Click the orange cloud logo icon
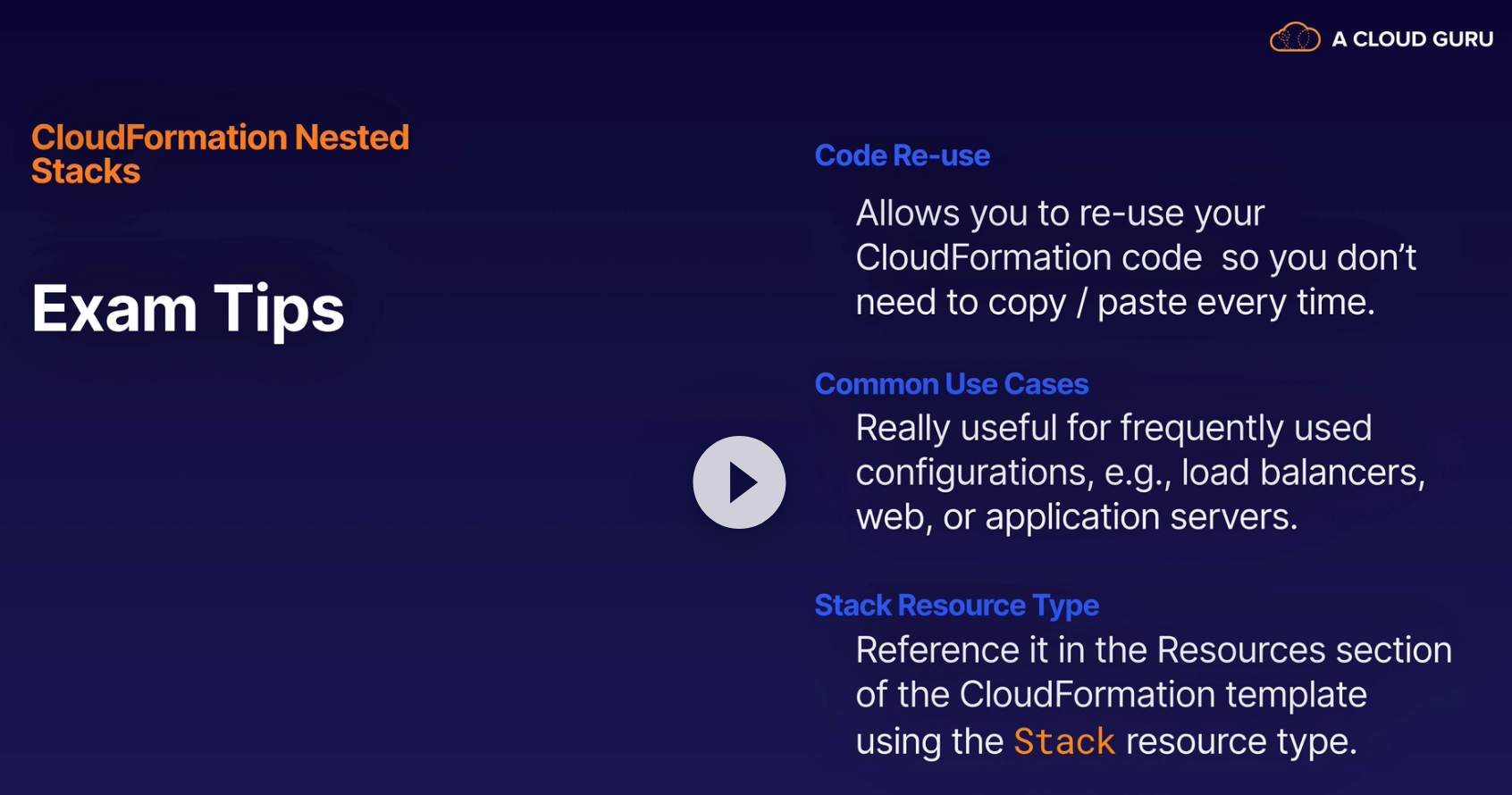 (1295, 38)
